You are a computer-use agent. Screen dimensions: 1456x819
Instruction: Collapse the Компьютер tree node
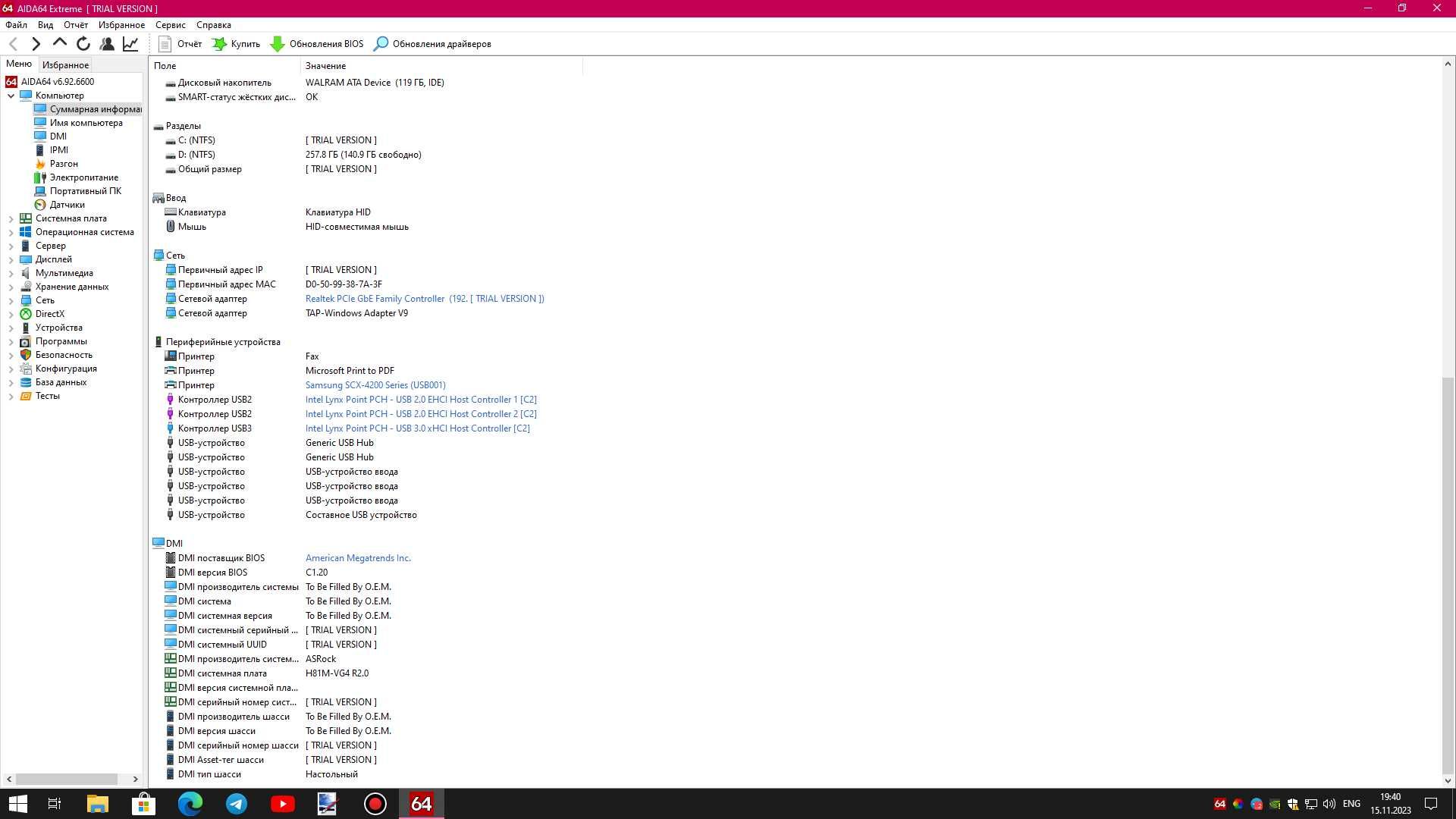point(11,96)
